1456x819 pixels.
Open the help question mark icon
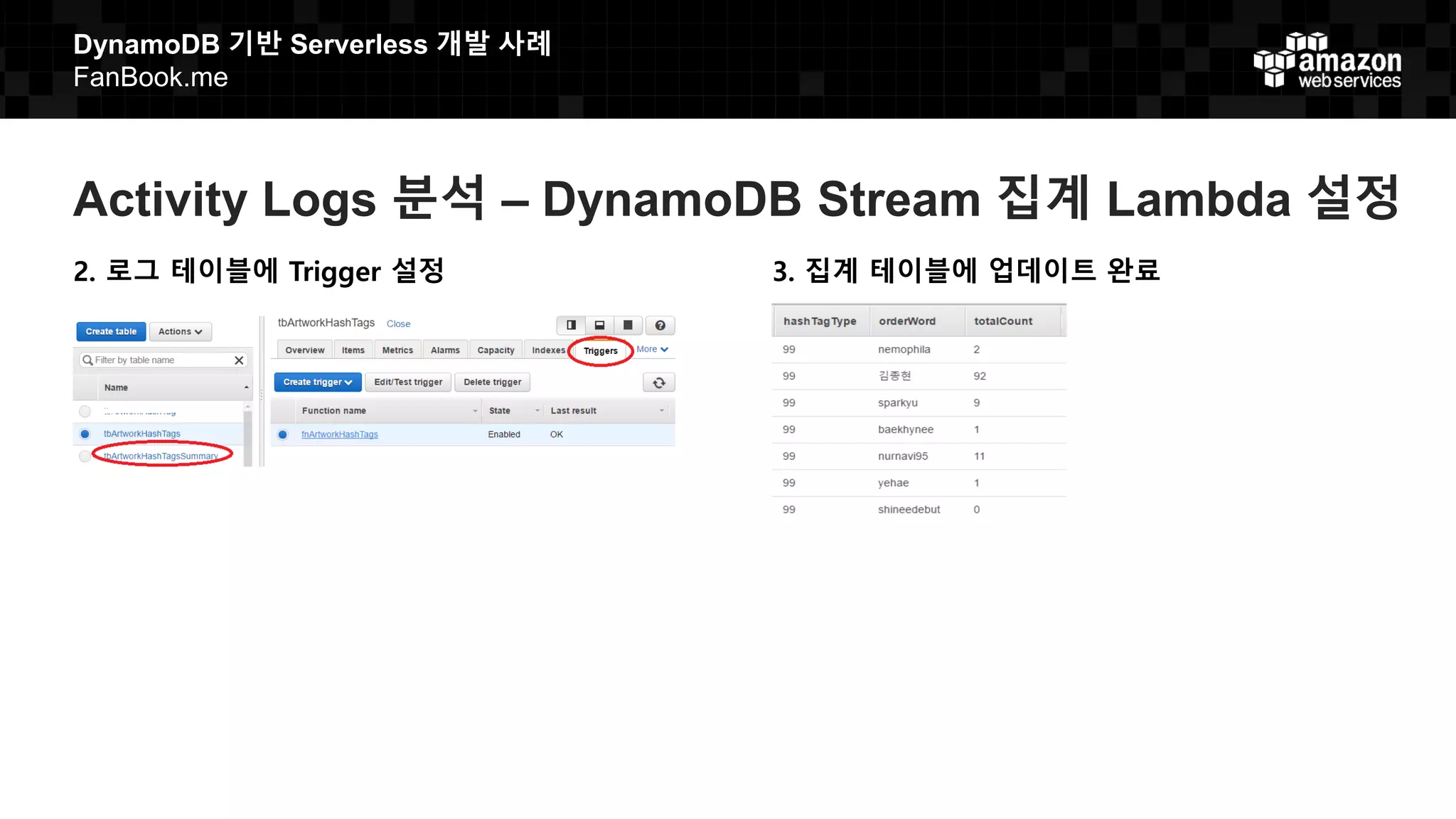660,326
